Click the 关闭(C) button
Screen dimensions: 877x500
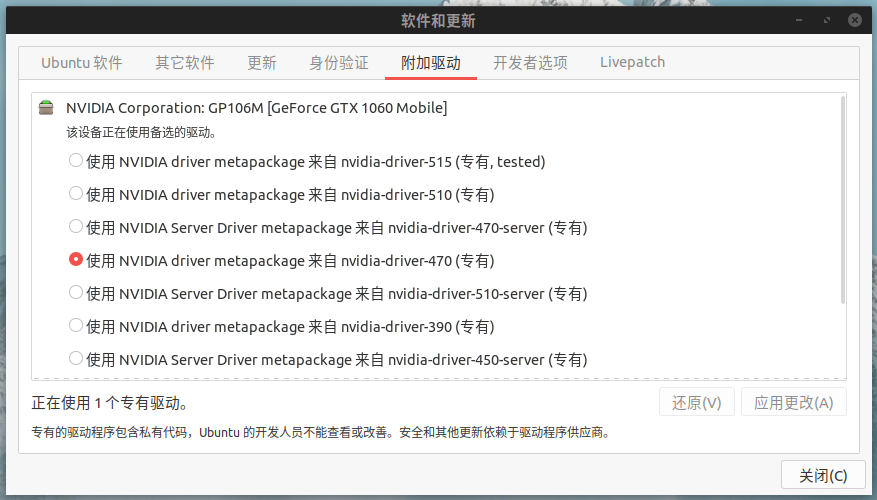point(823,475)
